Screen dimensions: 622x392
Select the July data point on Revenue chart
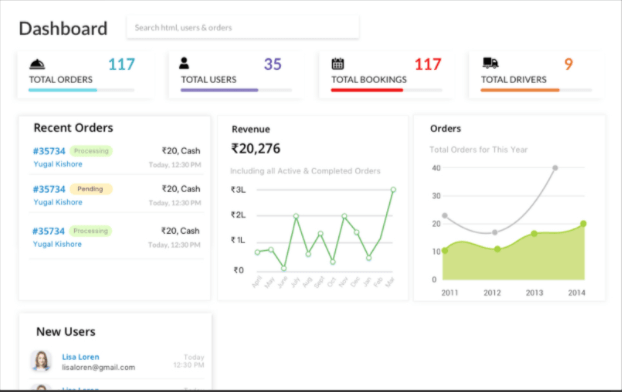tap(296, 216)
